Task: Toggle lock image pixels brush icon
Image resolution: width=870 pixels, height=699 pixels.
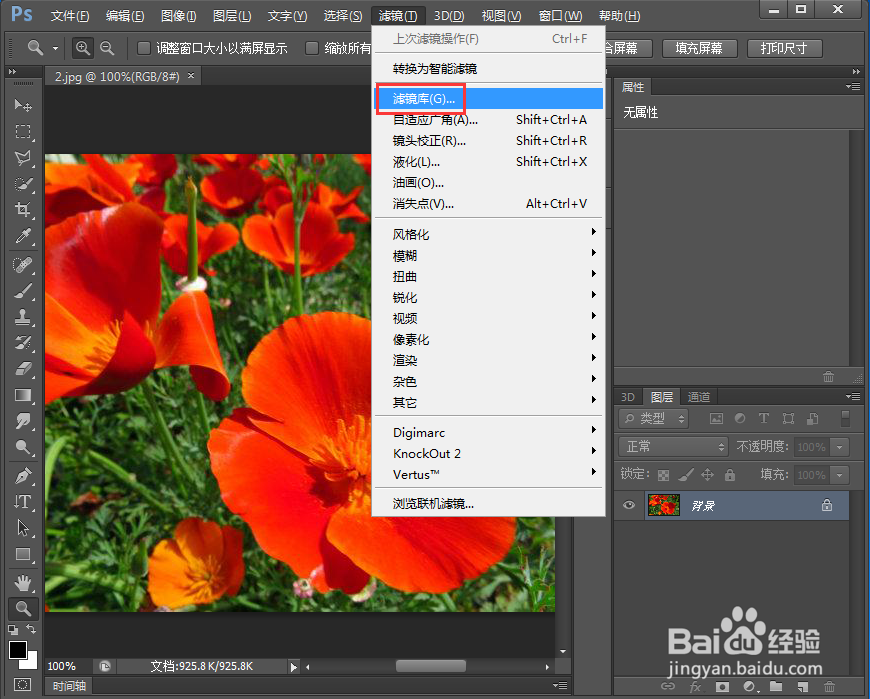Action: click(x=686, y=475)
